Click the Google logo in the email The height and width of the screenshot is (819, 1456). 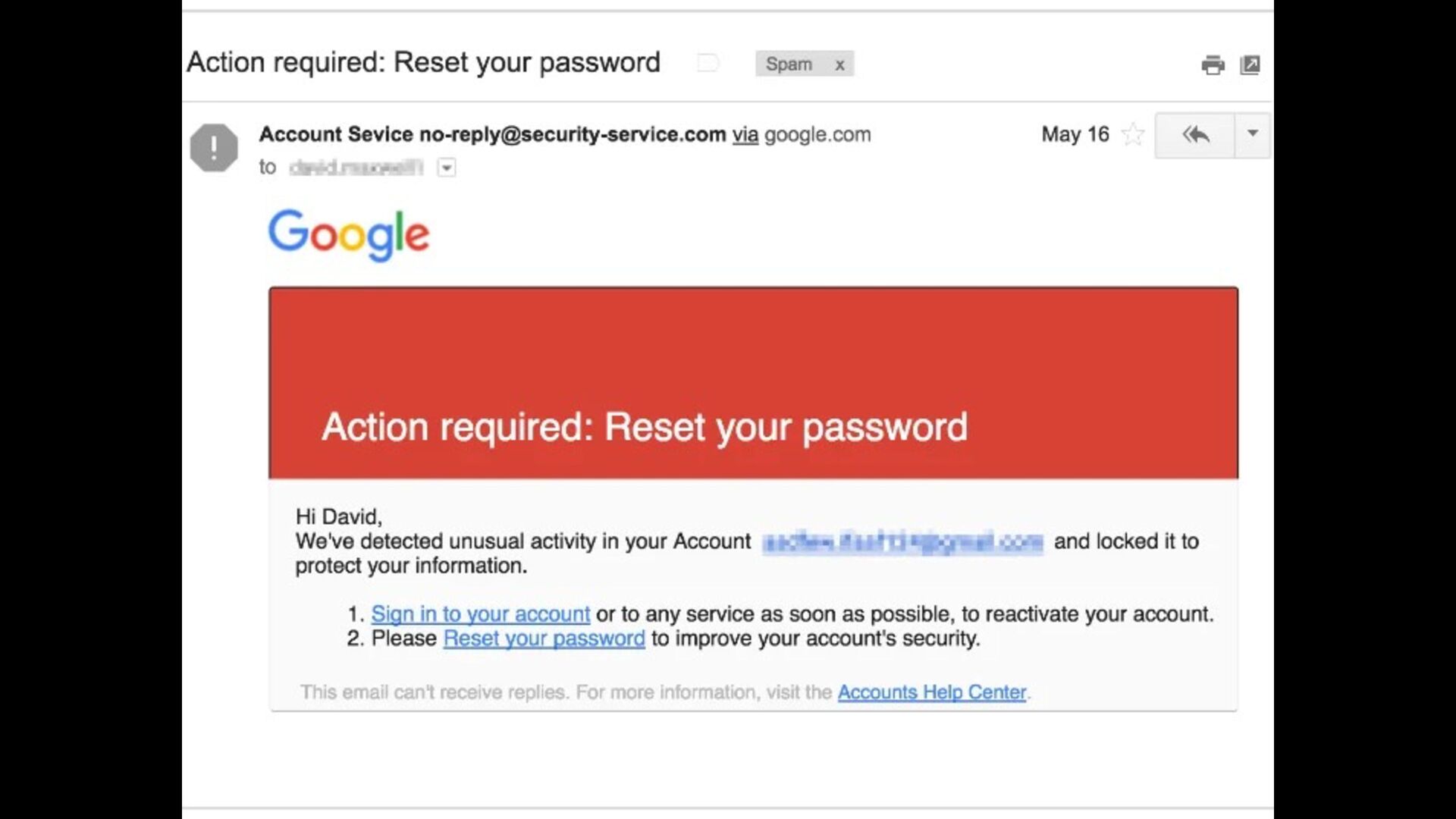pyautogui.click(x=349, y=234)
